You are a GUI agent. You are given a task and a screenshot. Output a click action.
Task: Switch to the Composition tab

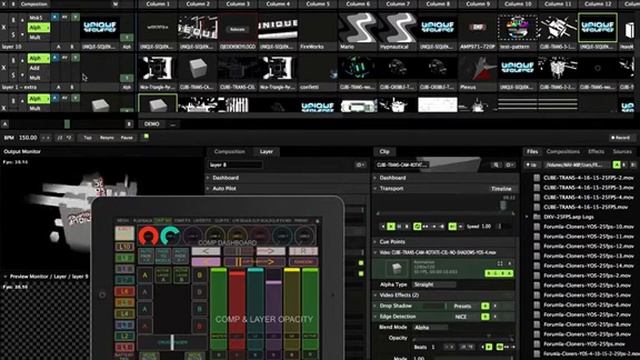[229, 151]
